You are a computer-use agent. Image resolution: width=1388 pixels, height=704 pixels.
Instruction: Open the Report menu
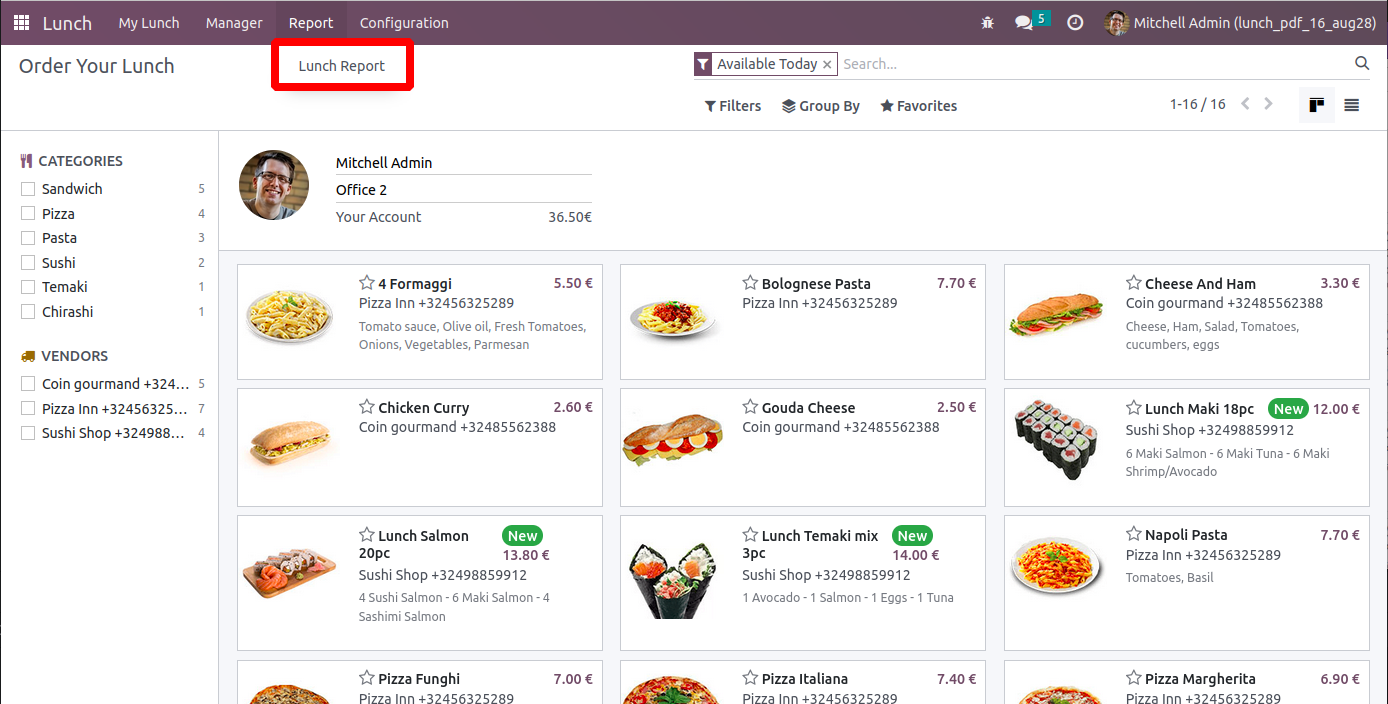point(311,22)
